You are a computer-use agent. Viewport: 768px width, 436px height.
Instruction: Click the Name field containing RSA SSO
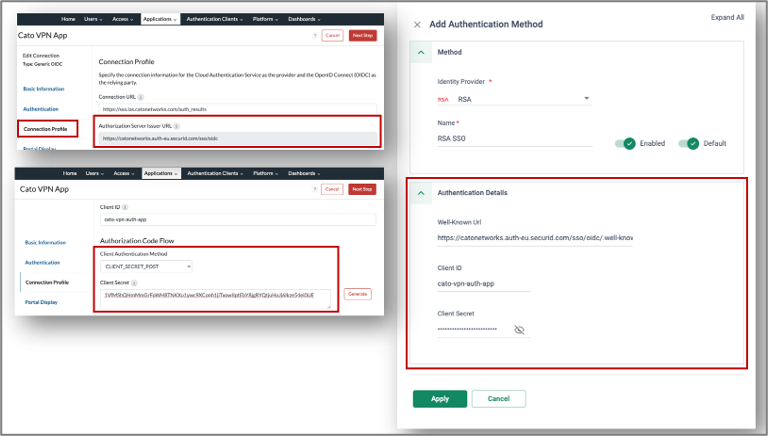click(x=514, y=139)
